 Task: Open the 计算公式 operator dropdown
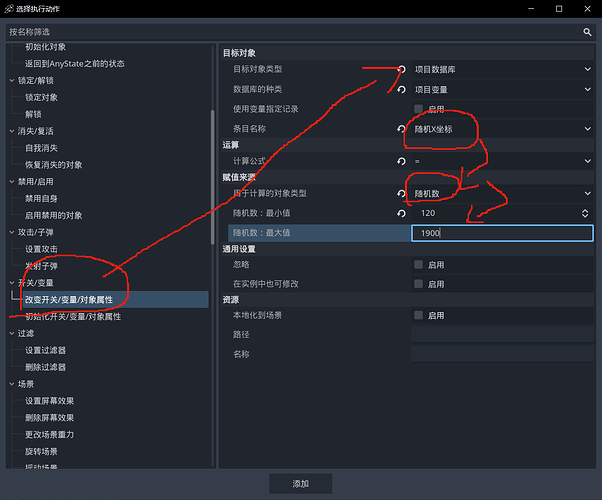[x=502, y=161]
